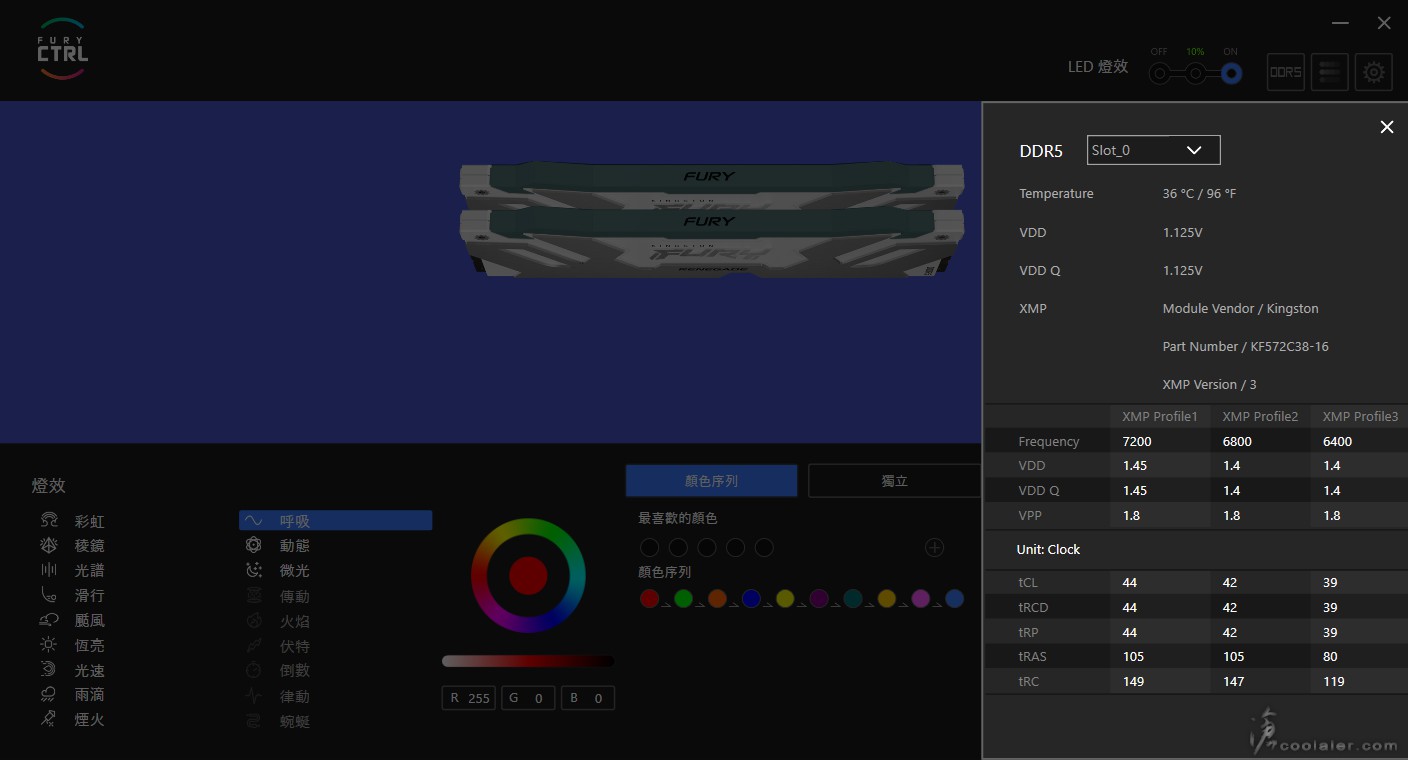This screenshot has height=760, width=1408.
Task: Choose the 律動 rhythm lighting effect
Action: [x=278, y=696]
